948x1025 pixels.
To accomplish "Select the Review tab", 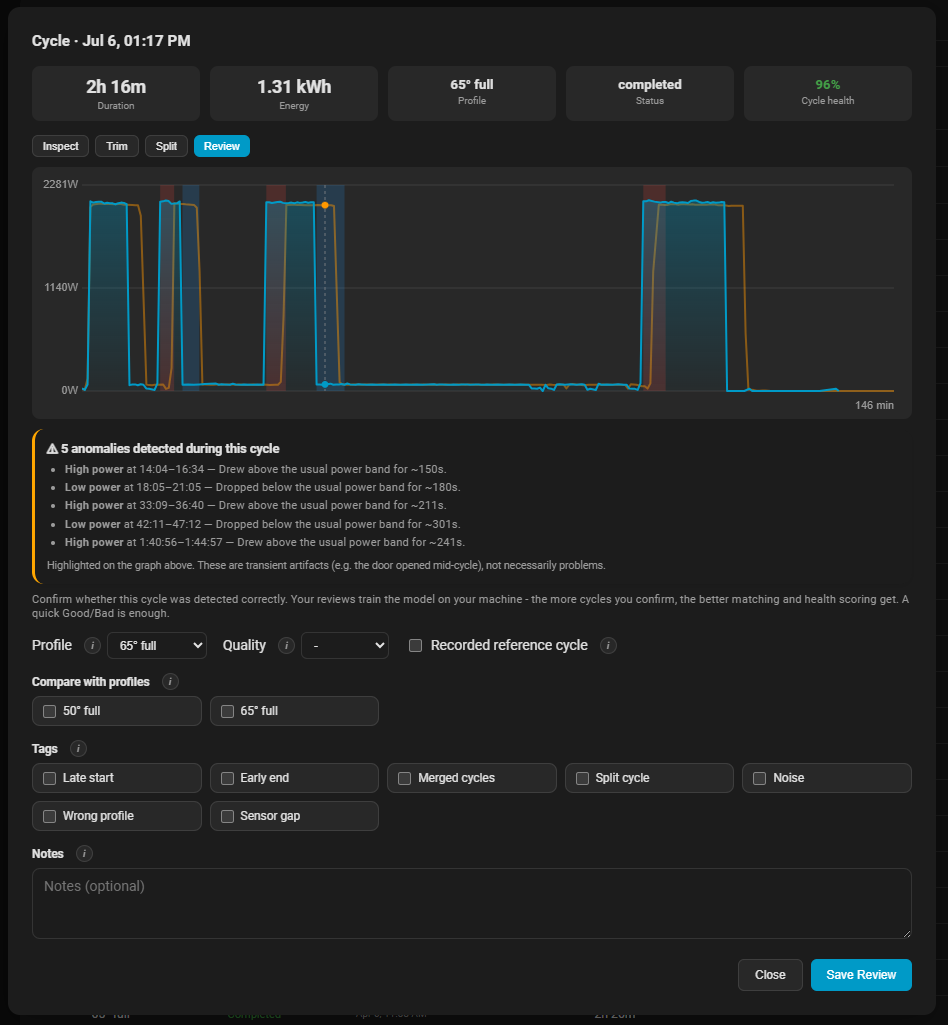I will (x=222, y=146).
